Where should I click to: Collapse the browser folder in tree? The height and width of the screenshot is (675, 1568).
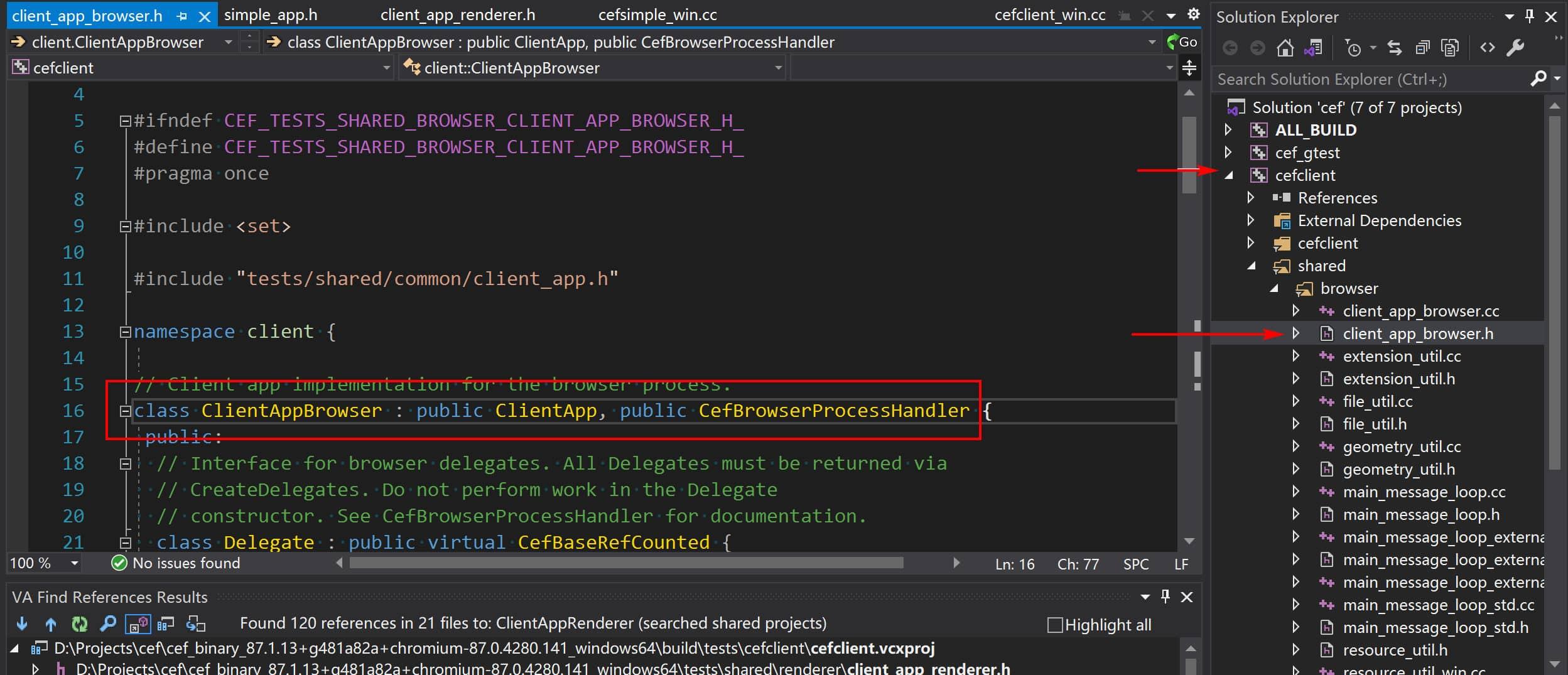1274,288
